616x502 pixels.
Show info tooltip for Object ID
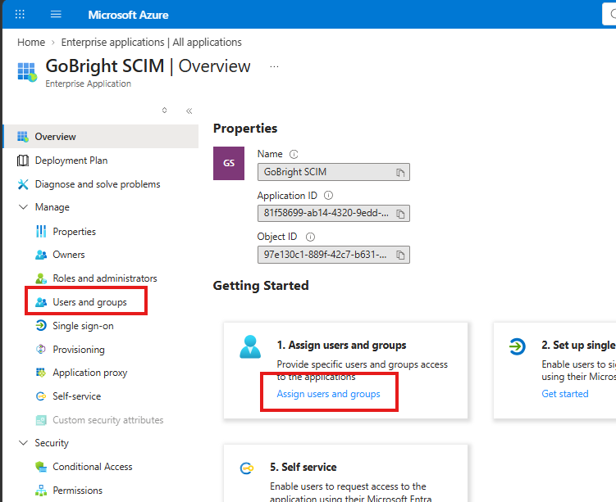310,237
